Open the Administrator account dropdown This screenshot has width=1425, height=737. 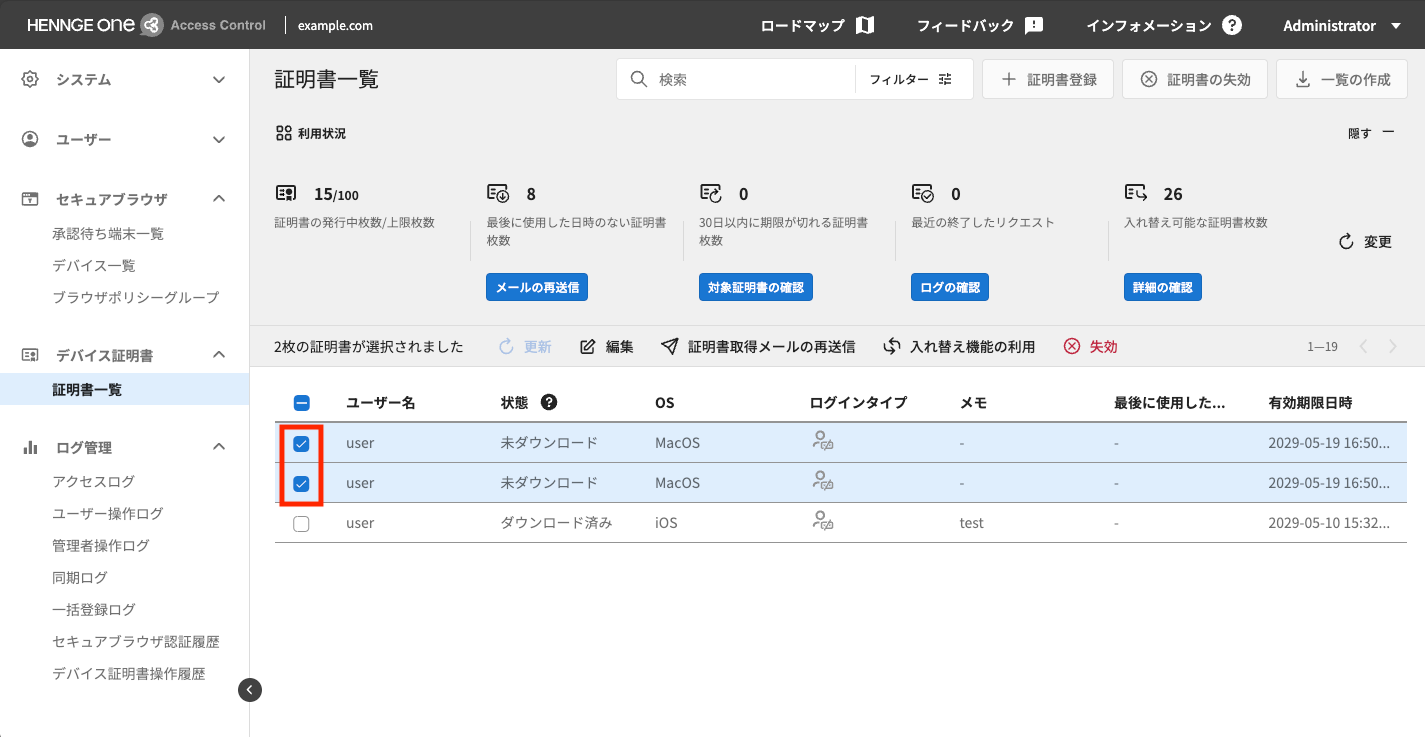(1342, 26)
